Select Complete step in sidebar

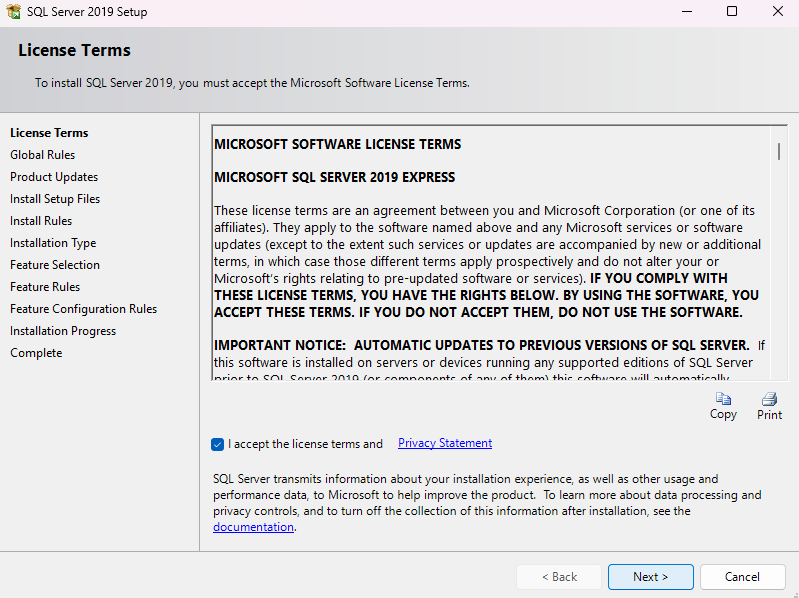click(x=36, y=353)
